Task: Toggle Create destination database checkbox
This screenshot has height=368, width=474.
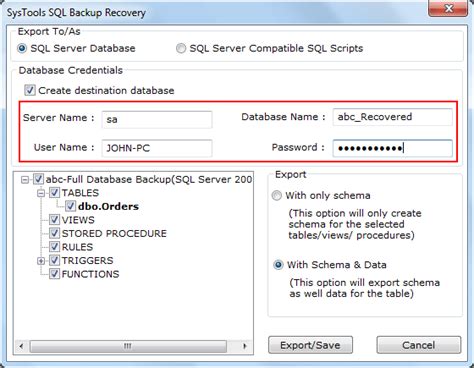Action: tap(30, 90)
